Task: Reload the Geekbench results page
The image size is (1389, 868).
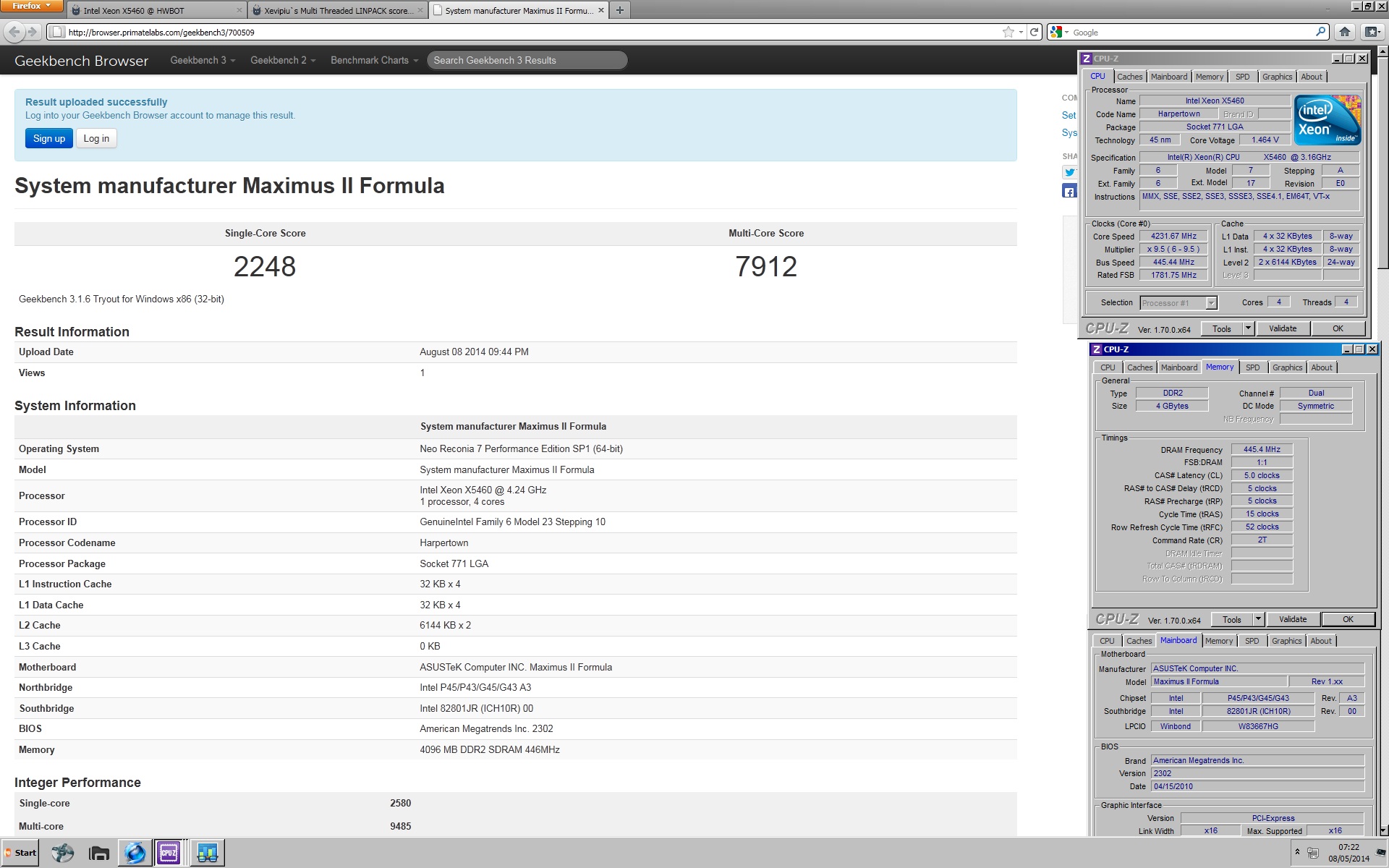Action: (1035, 32)
